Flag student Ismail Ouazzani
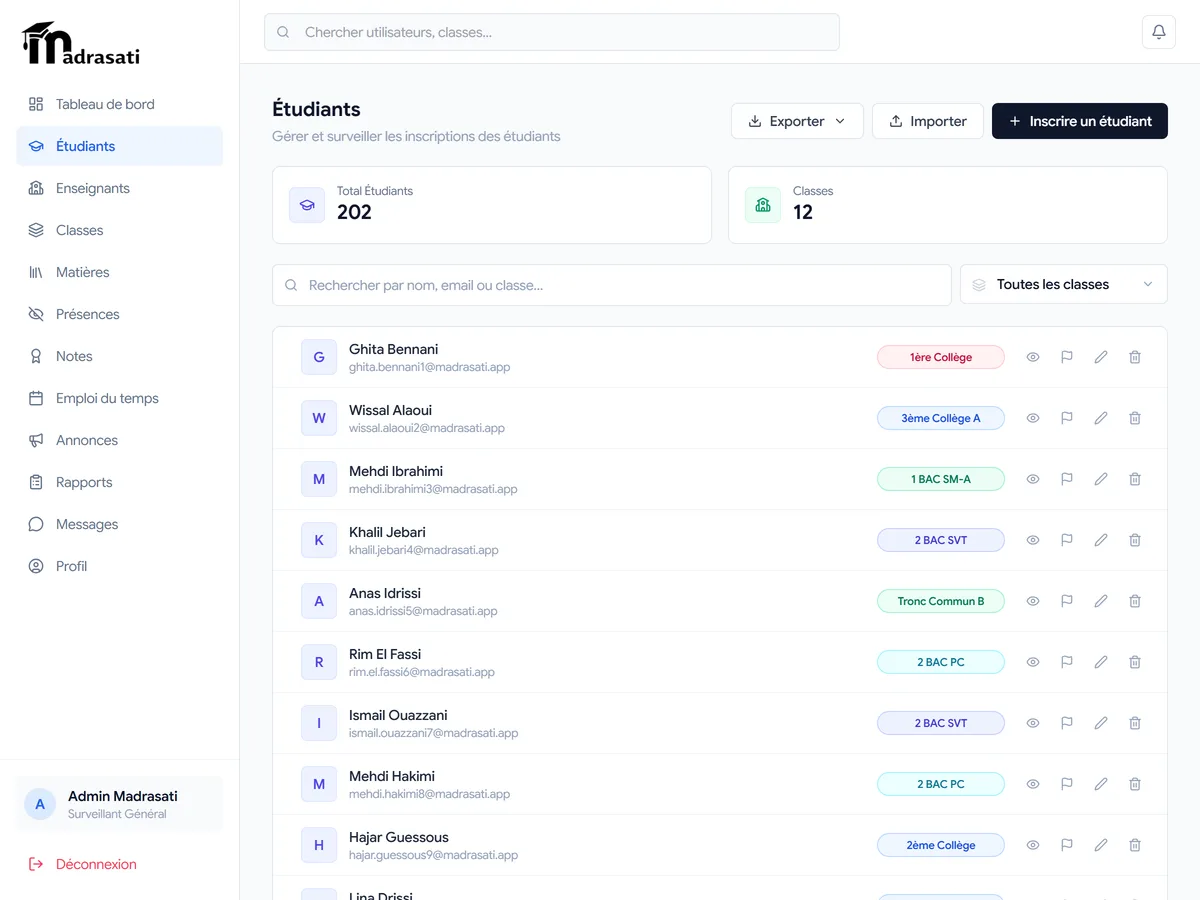1200x900 pixels. point(1067,723)
